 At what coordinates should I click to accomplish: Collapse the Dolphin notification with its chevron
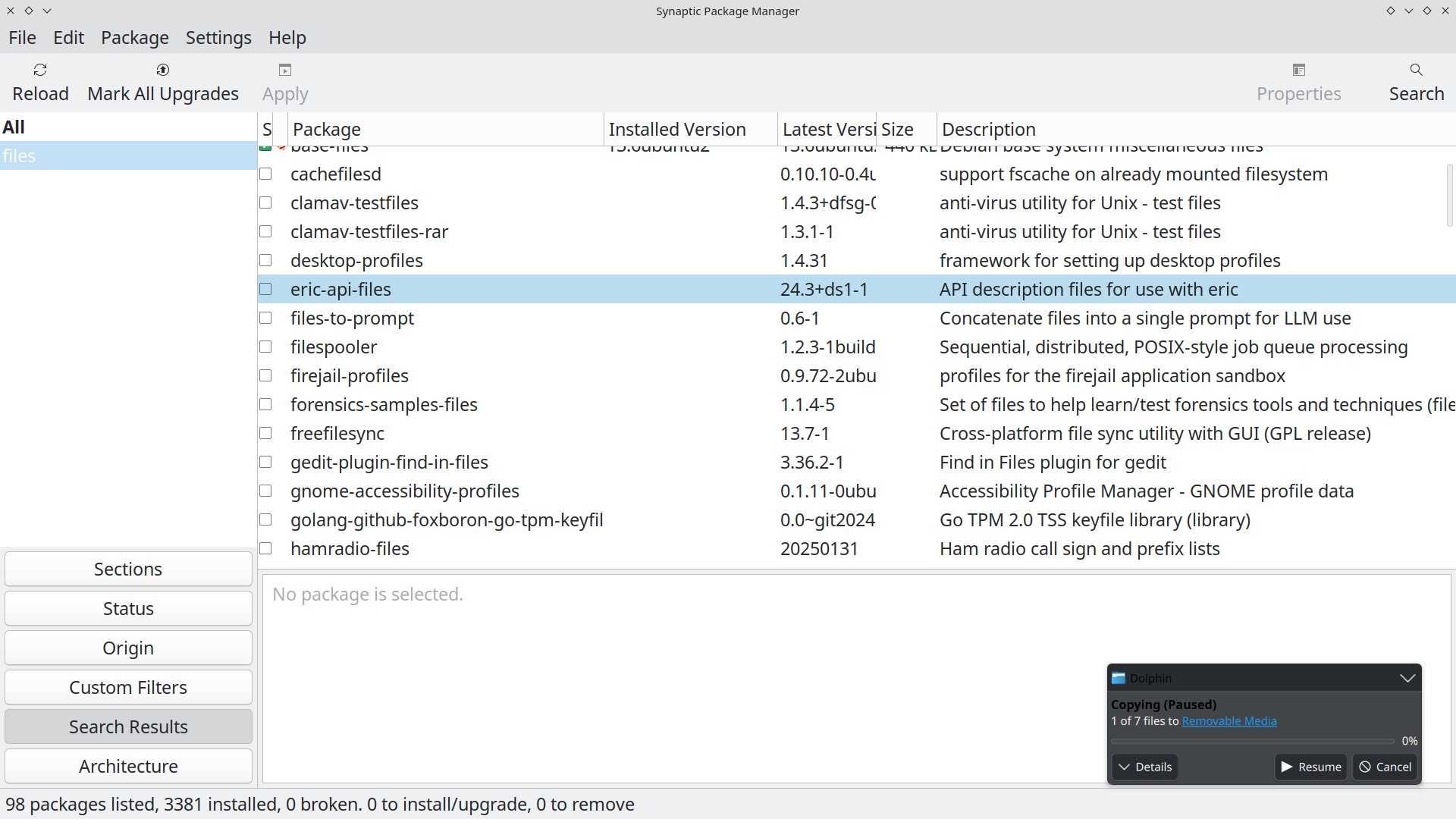(1407, 678)
